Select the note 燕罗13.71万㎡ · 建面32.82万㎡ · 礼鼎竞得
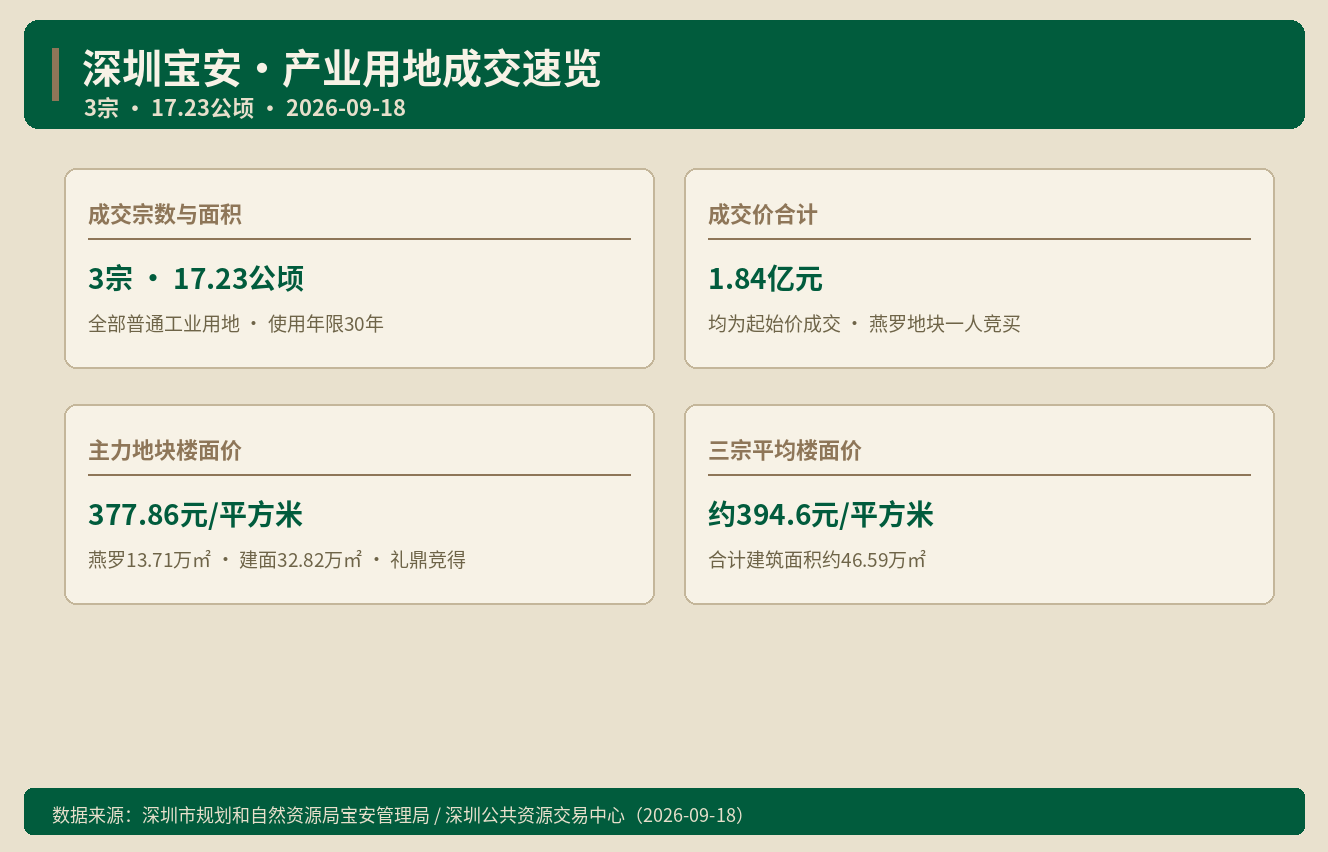This screenshot has height=852, width=1328. [x=277, y=560]
